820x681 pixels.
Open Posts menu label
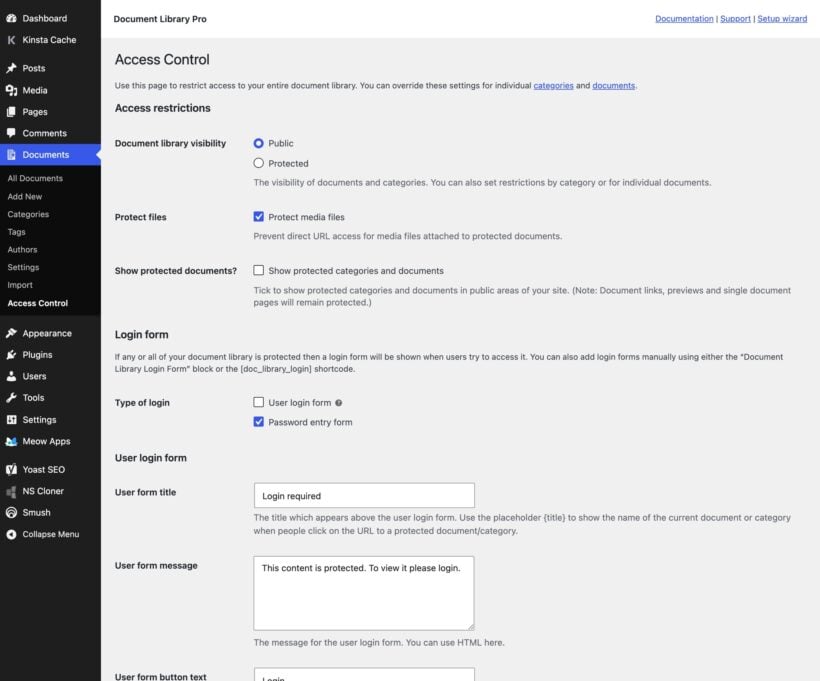pyautogui.click(x=33, y=68)
